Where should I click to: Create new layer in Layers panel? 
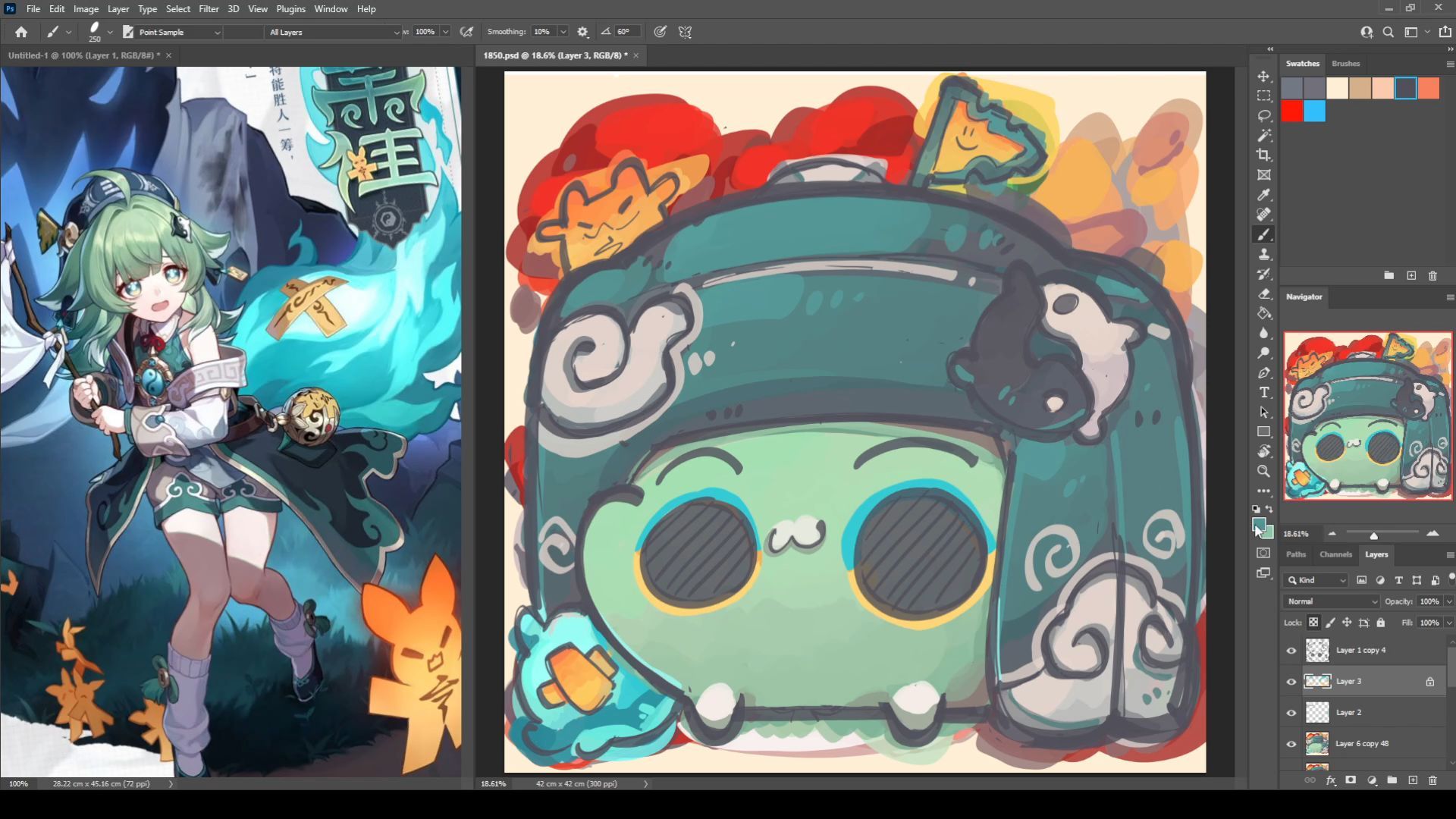point(1413,780)
